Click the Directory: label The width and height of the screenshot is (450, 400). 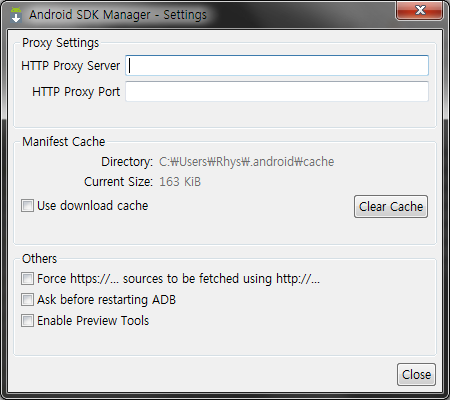pos(127,162)
